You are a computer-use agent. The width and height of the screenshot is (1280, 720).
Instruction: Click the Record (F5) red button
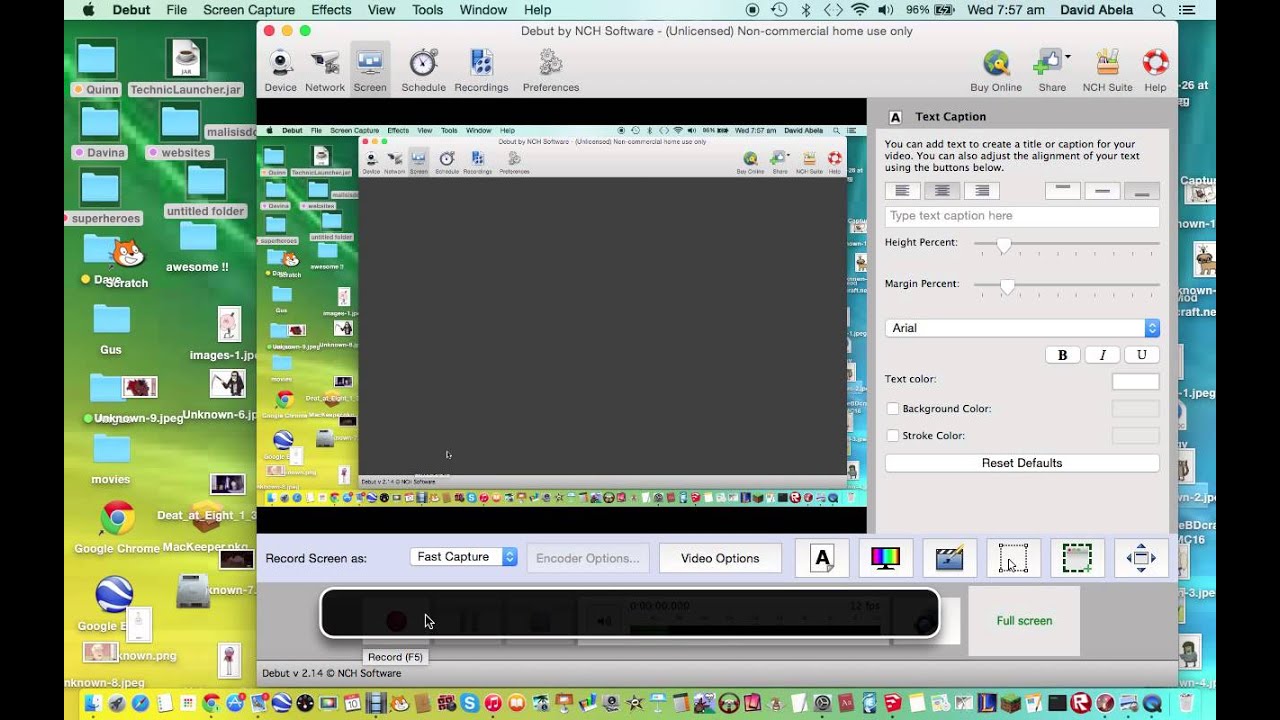397,621
